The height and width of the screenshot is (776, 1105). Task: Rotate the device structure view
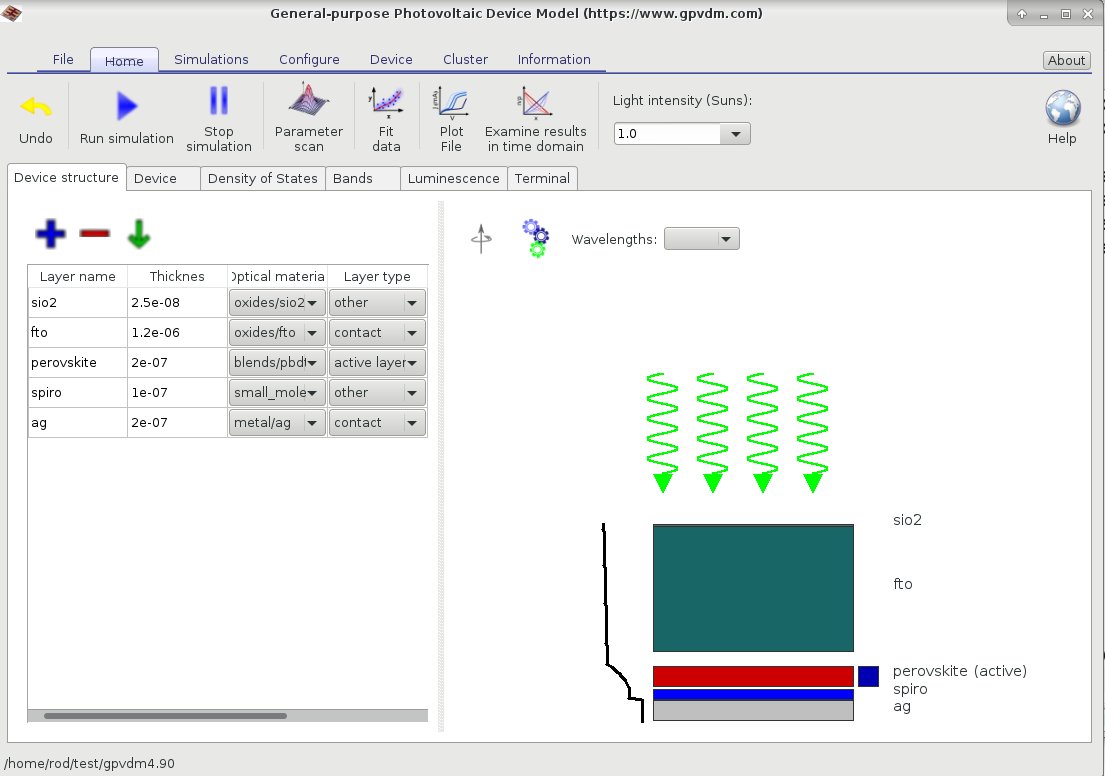(481, 238)
